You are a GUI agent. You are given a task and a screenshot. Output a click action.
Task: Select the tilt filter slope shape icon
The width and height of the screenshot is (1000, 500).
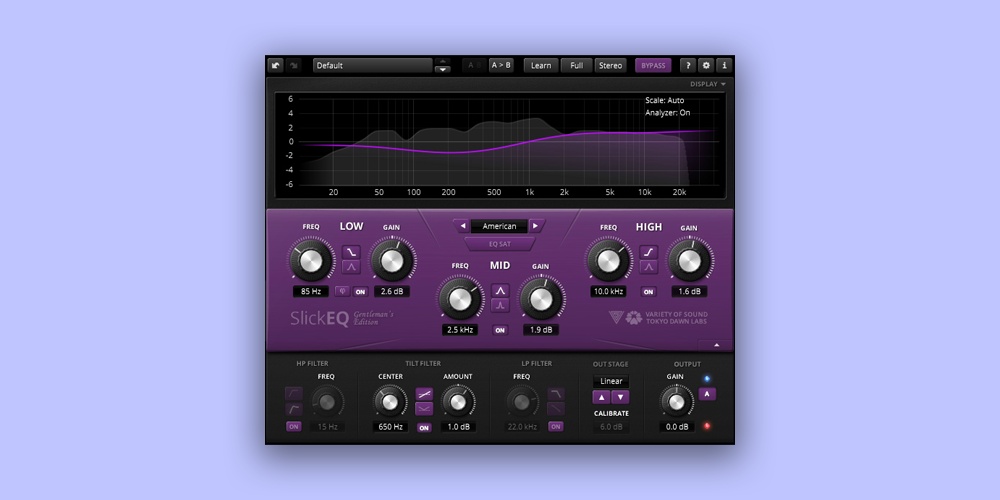424,395
